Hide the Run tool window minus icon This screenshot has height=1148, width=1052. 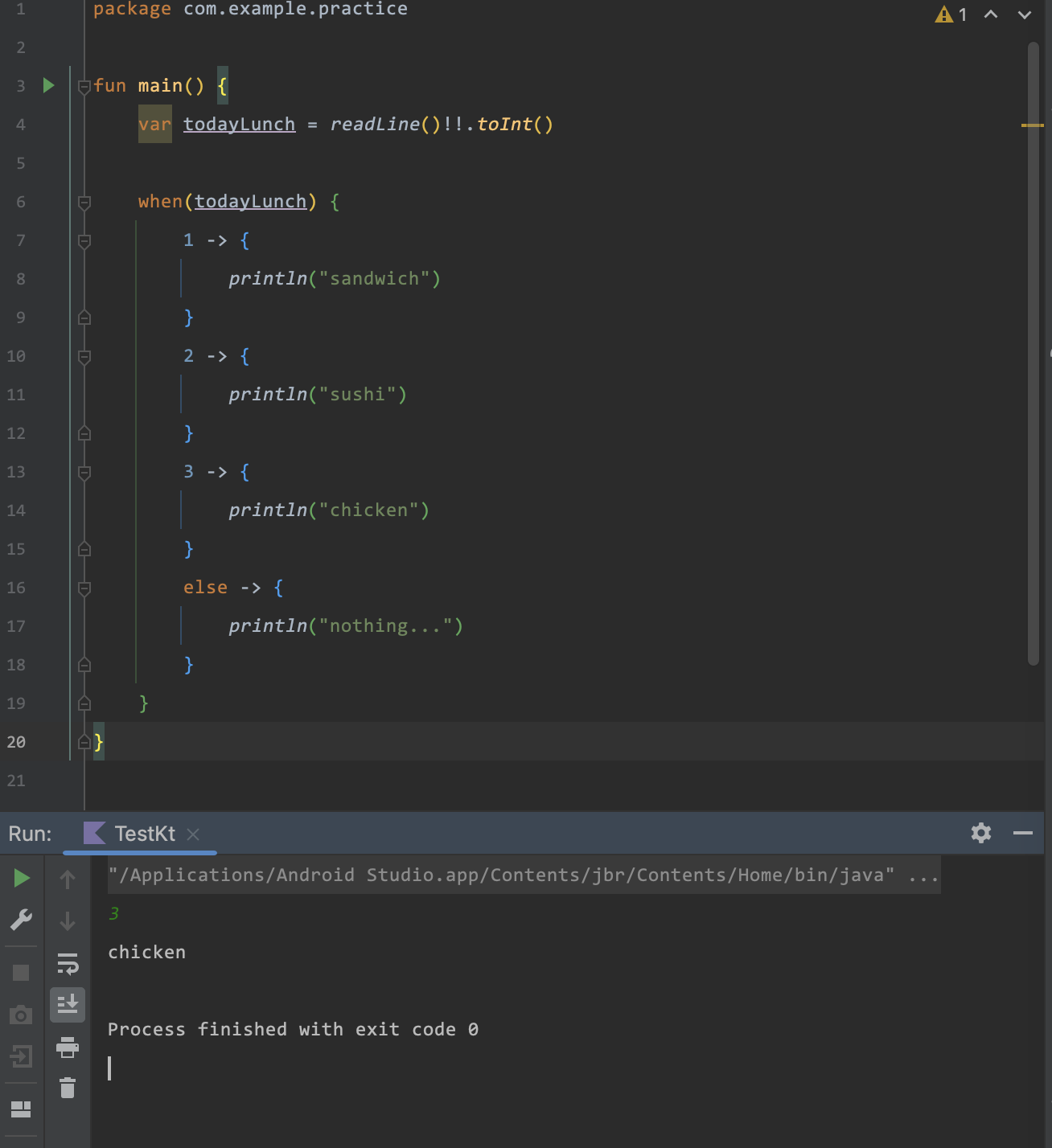(x=1023, y=833)
